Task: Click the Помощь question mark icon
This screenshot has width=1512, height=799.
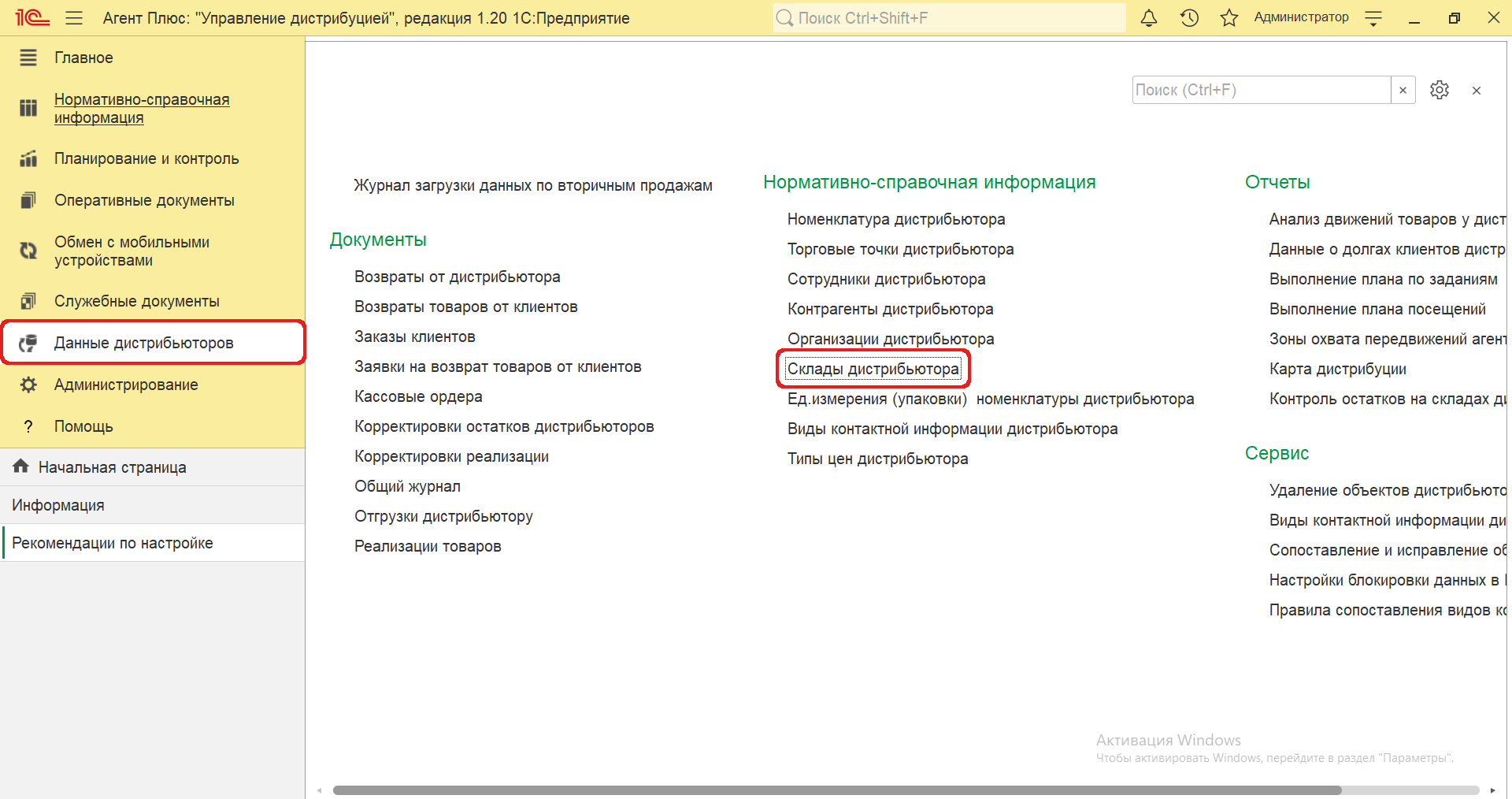Action: tap(28, 426)
